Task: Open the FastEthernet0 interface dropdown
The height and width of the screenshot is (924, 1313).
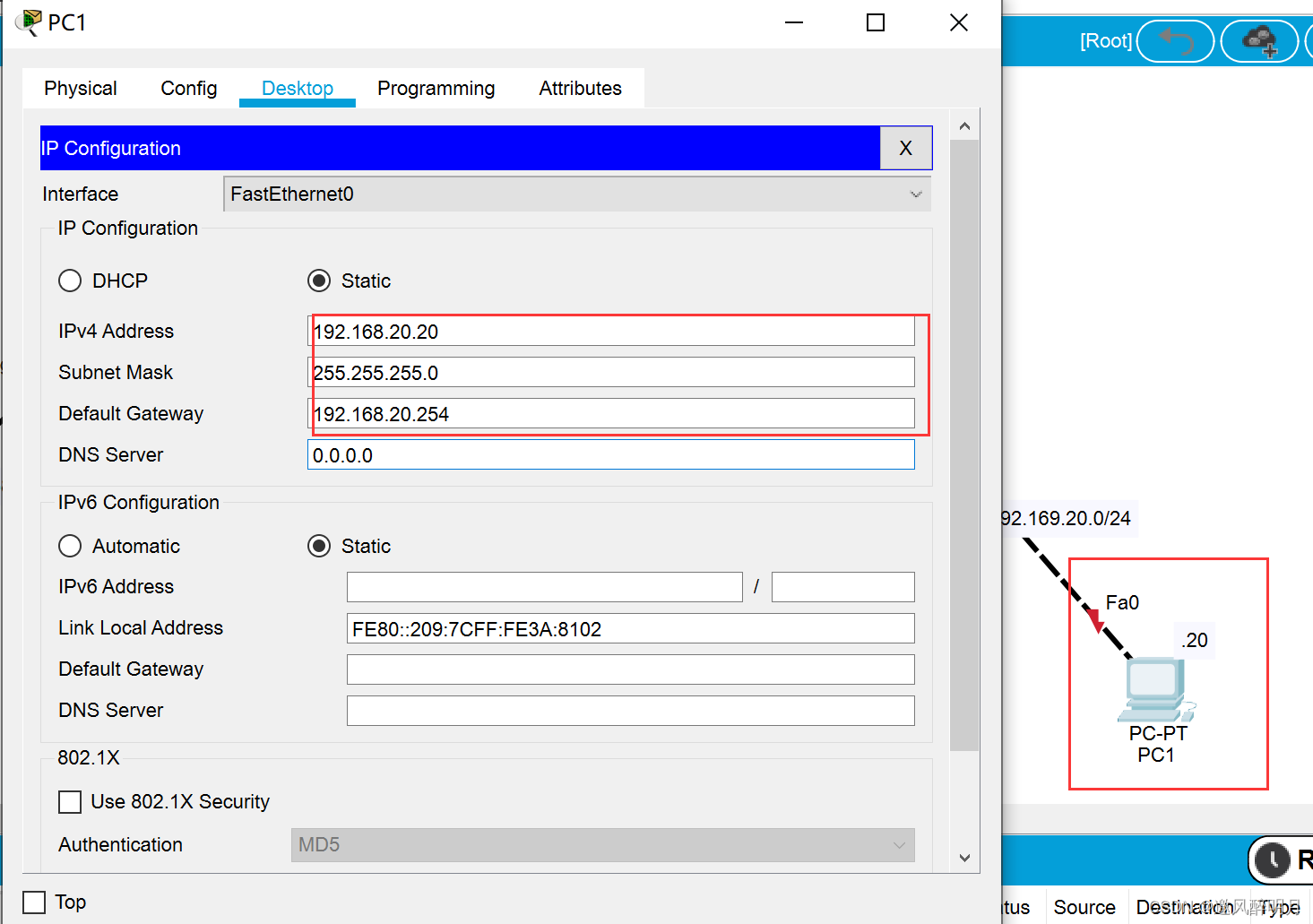Action: (x=576, y=194)
